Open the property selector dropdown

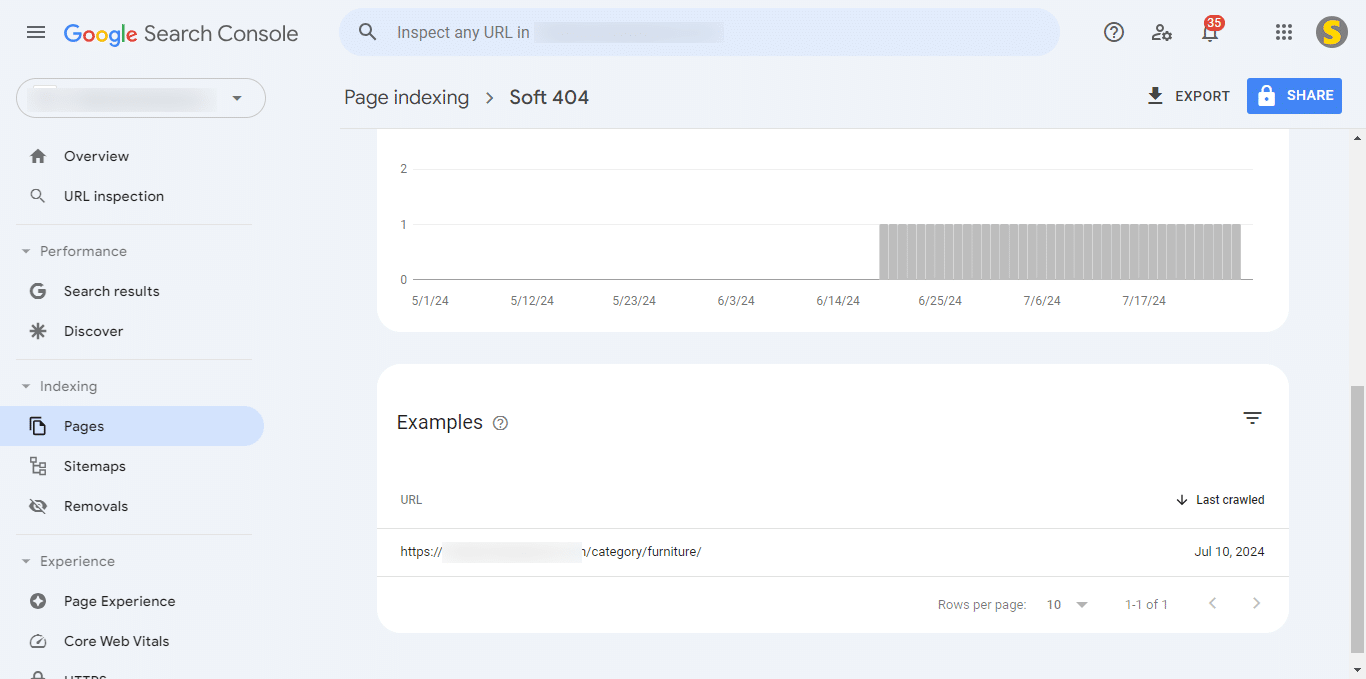click(141, 98)
